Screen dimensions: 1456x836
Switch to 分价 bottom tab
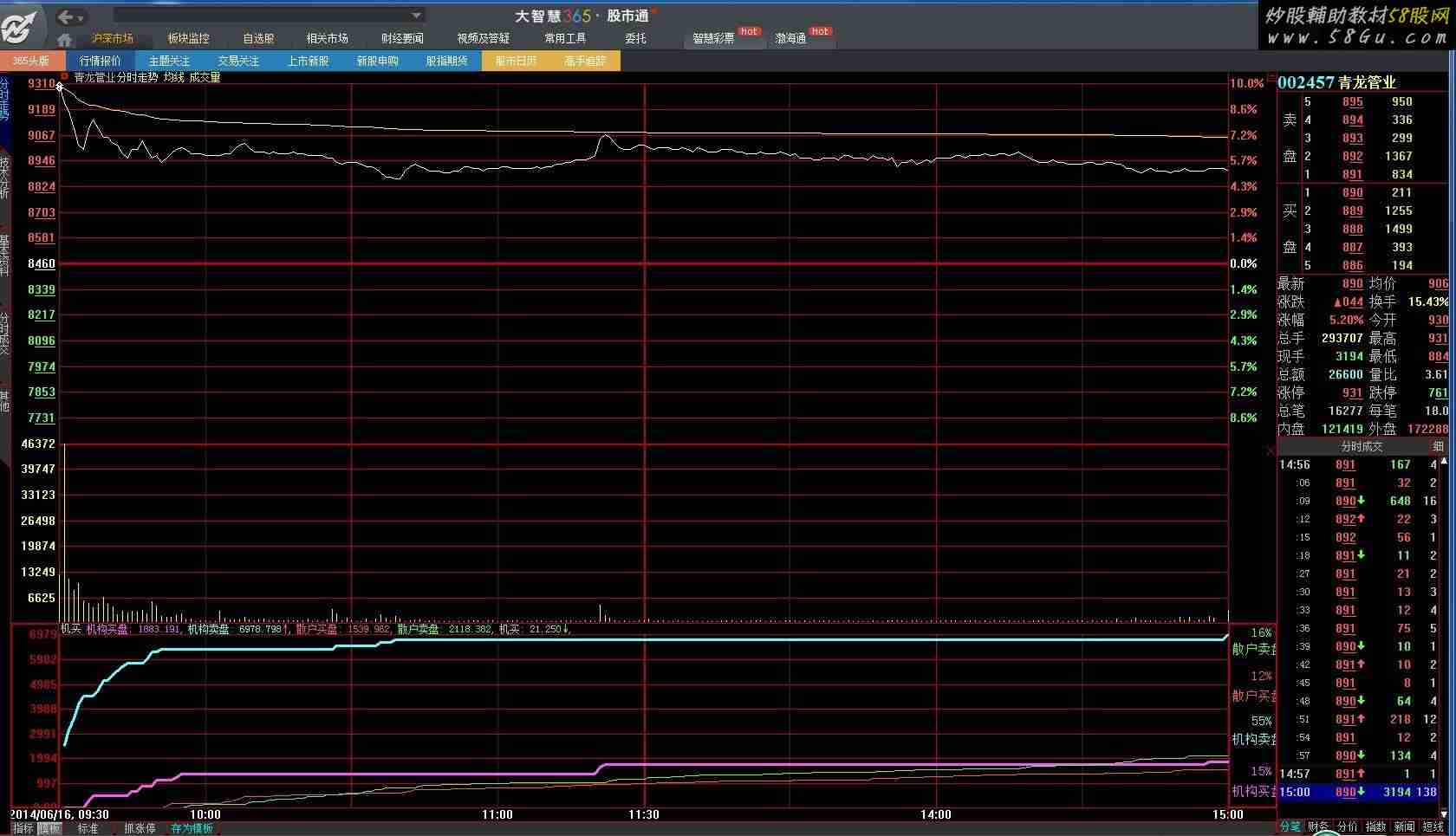point(1347,827)
